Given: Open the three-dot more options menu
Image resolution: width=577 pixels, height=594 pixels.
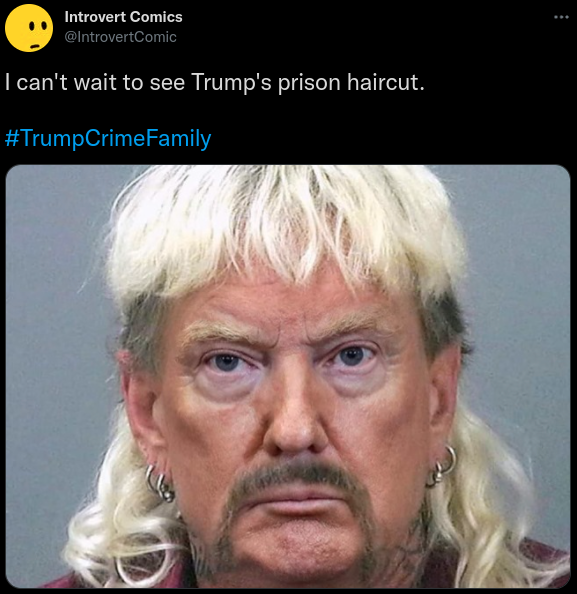Looking at the screenshot, I should point(561,17).
